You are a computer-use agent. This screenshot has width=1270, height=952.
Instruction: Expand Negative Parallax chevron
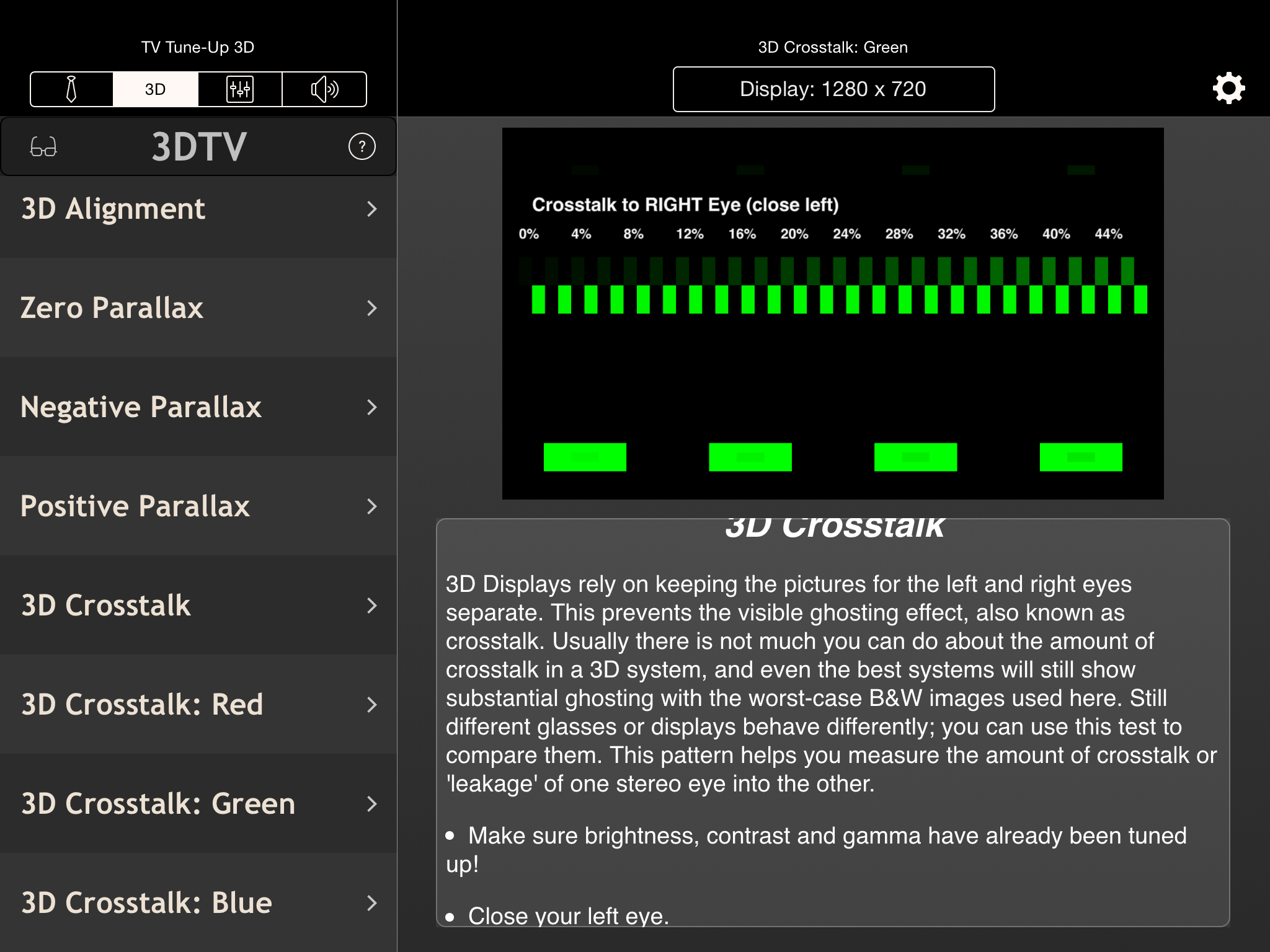point(371,407)
